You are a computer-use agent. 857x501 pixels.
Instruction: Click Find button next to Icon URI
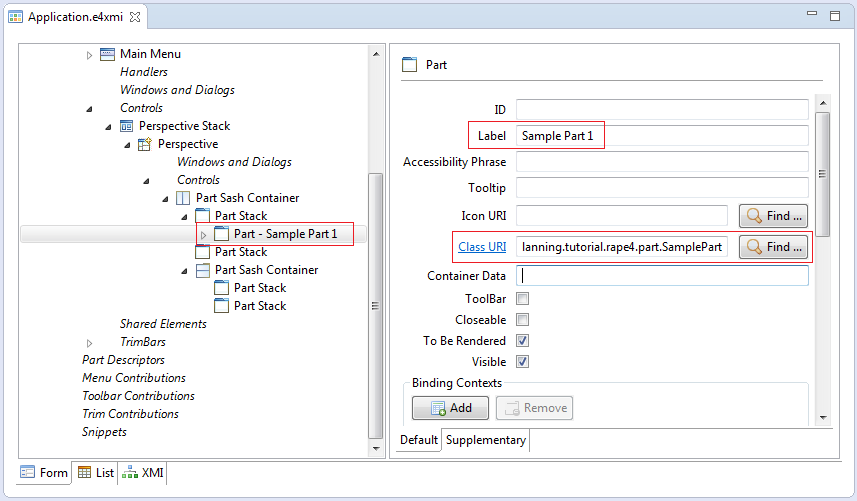(x=773, y=216)
